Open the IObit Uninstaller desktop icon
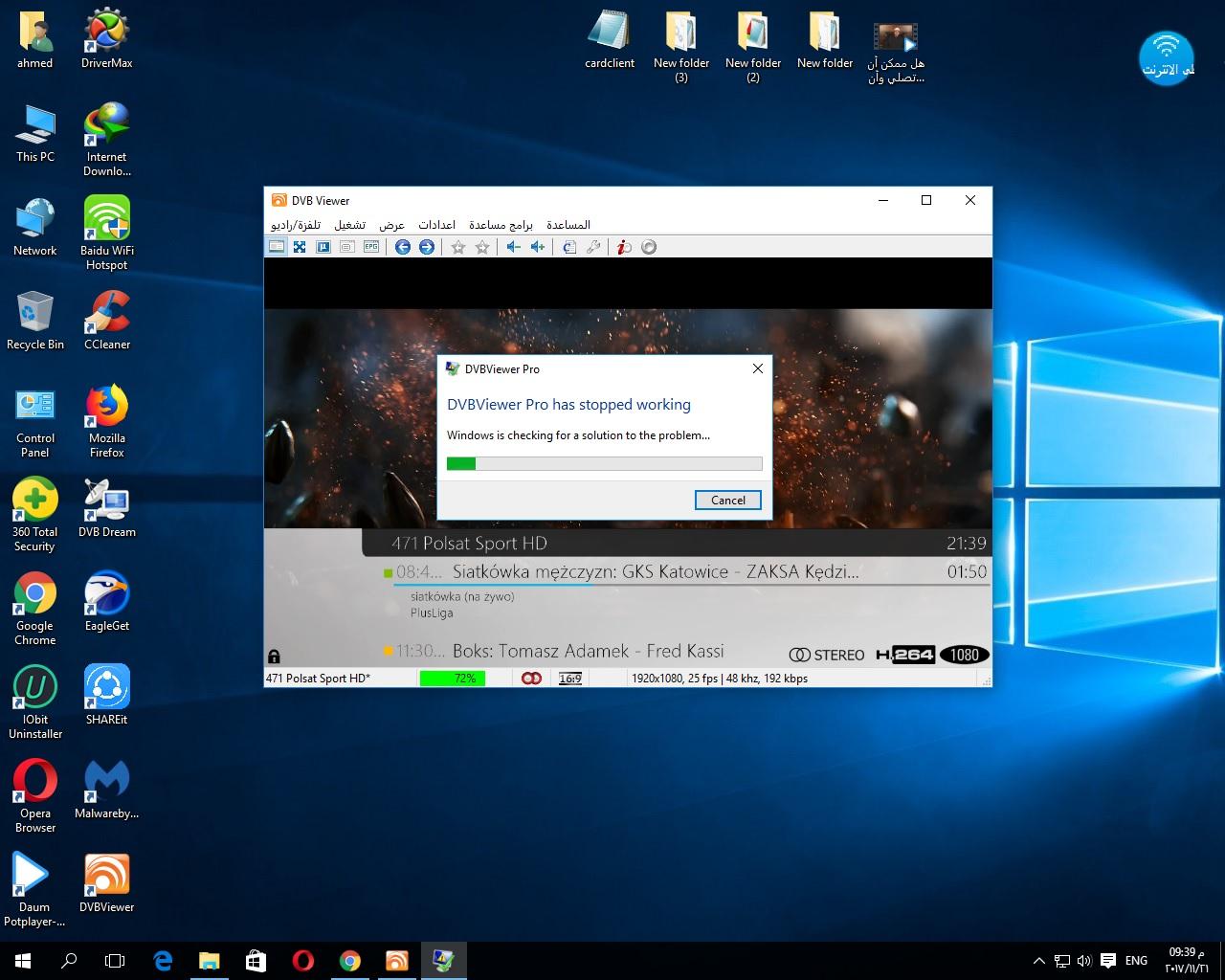The image size is (1225, 980). (35, 702)
